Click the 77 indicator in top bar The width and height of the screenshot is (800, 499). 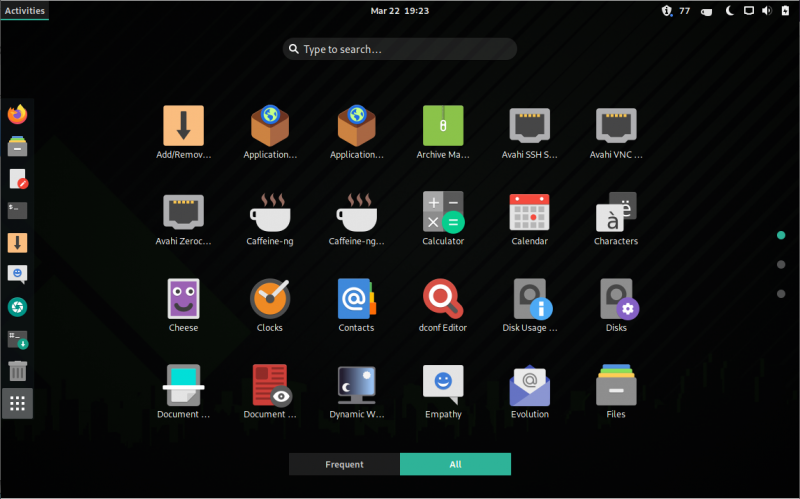[685, 11]
